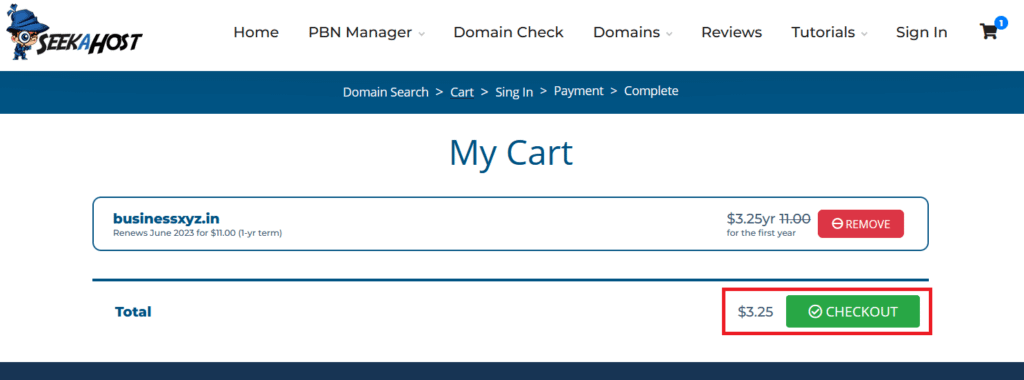Viewport: 1024px width, 380px height.
Task: Click the $3.25yr price text
Action: click(751, 219)
